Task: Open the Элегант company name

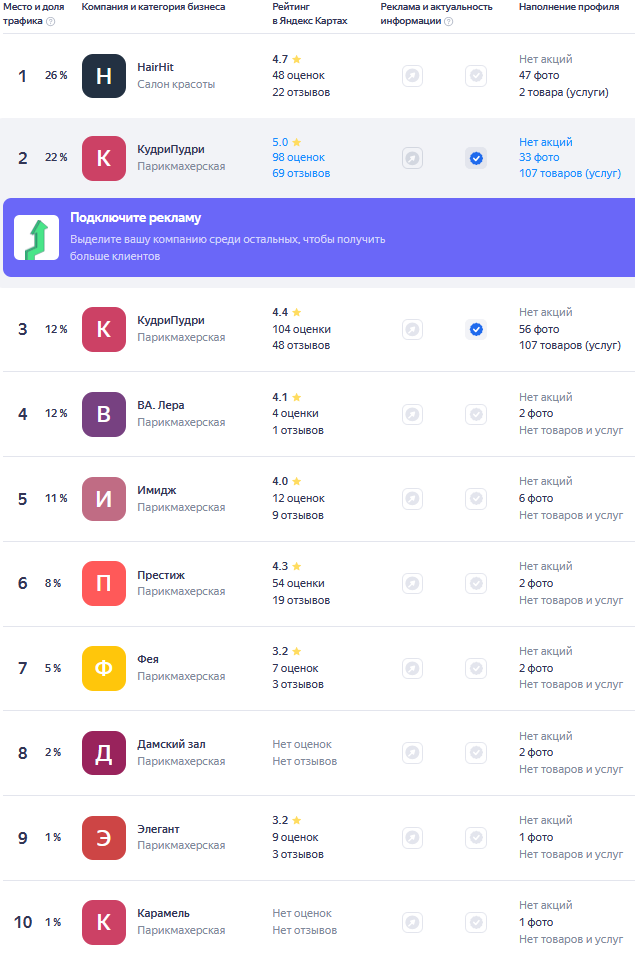Action: pyautogui.click(x=159, y=829)
